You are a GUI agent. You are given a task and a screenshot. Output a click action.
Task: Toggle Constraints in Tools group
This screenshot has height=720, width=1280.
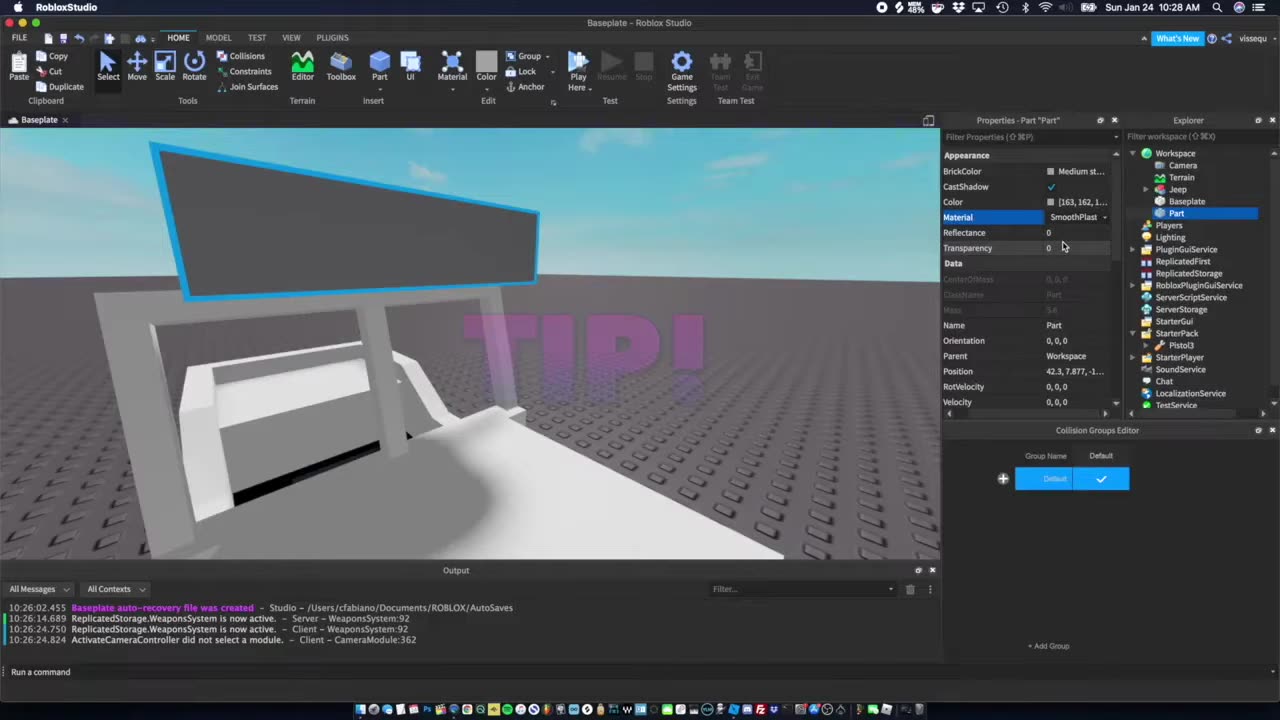244,71
